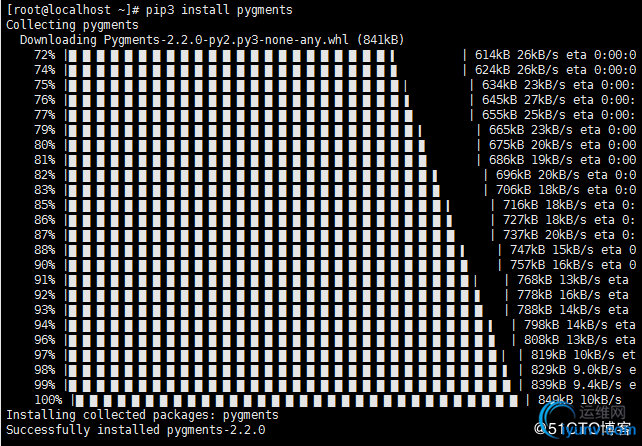
Task: Click the 81% progress label
Action: click(45, 160)
